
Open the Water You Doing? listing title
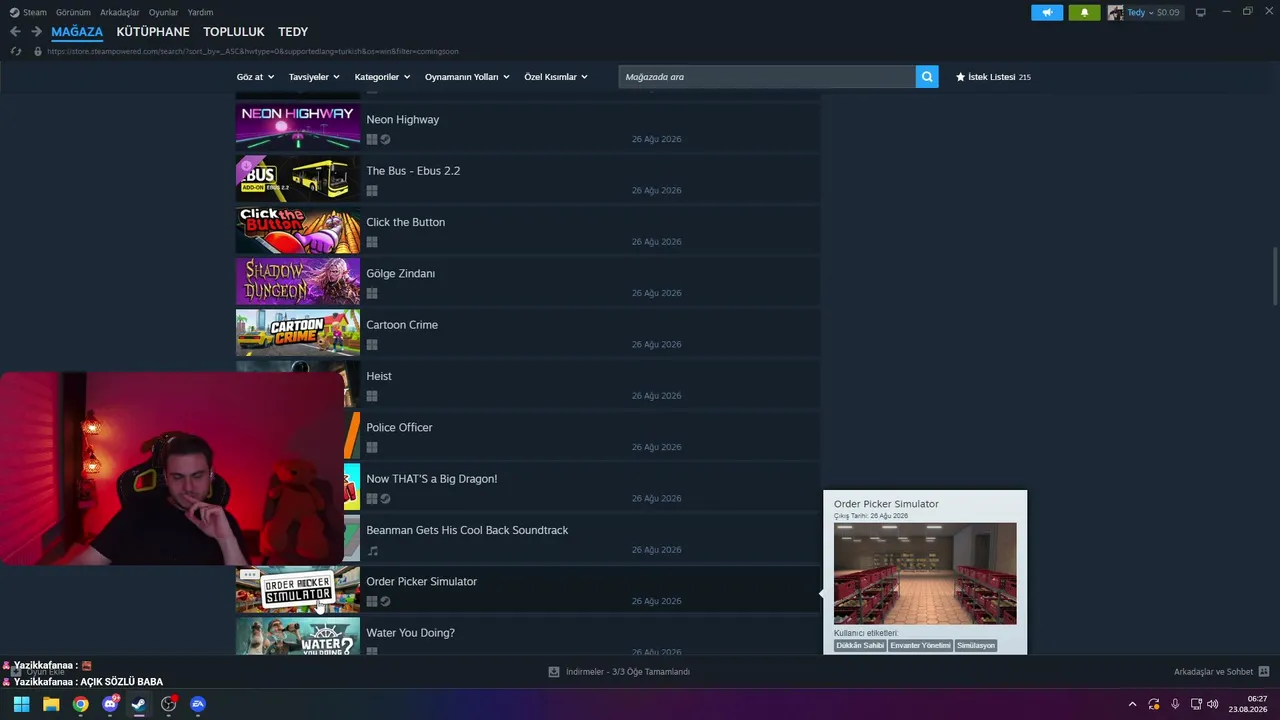[x=410, y=633]
